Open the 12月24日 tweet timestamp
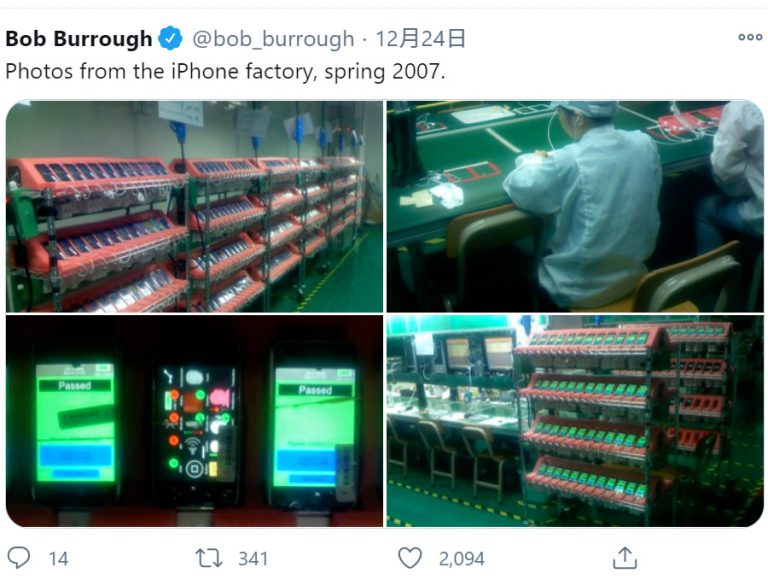The height and width of the screenshot is (585, 768). coord(420,39)
